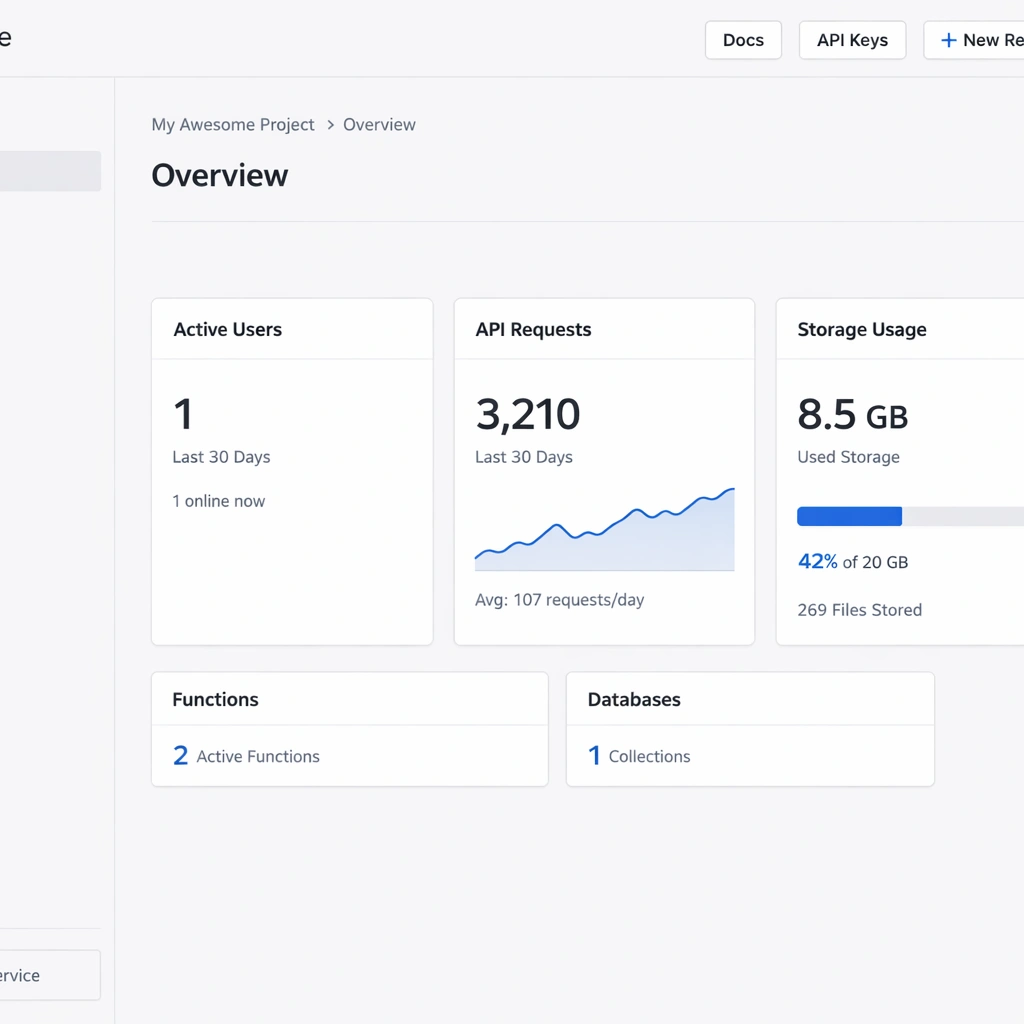Go to My Awesome Project breadcrumb

[233, 125]
